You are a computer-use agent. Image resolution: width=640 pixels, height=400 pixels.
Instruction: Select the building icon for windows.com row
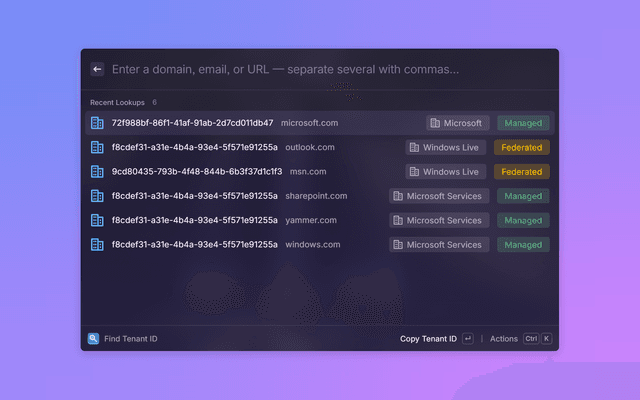[97, 244]
